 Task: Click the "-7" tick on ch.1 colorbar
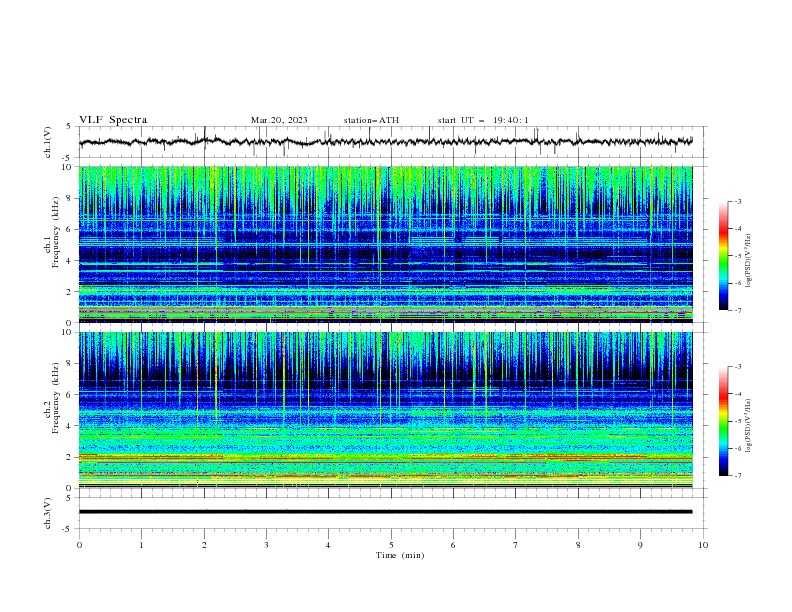click(x=737, y=311)
